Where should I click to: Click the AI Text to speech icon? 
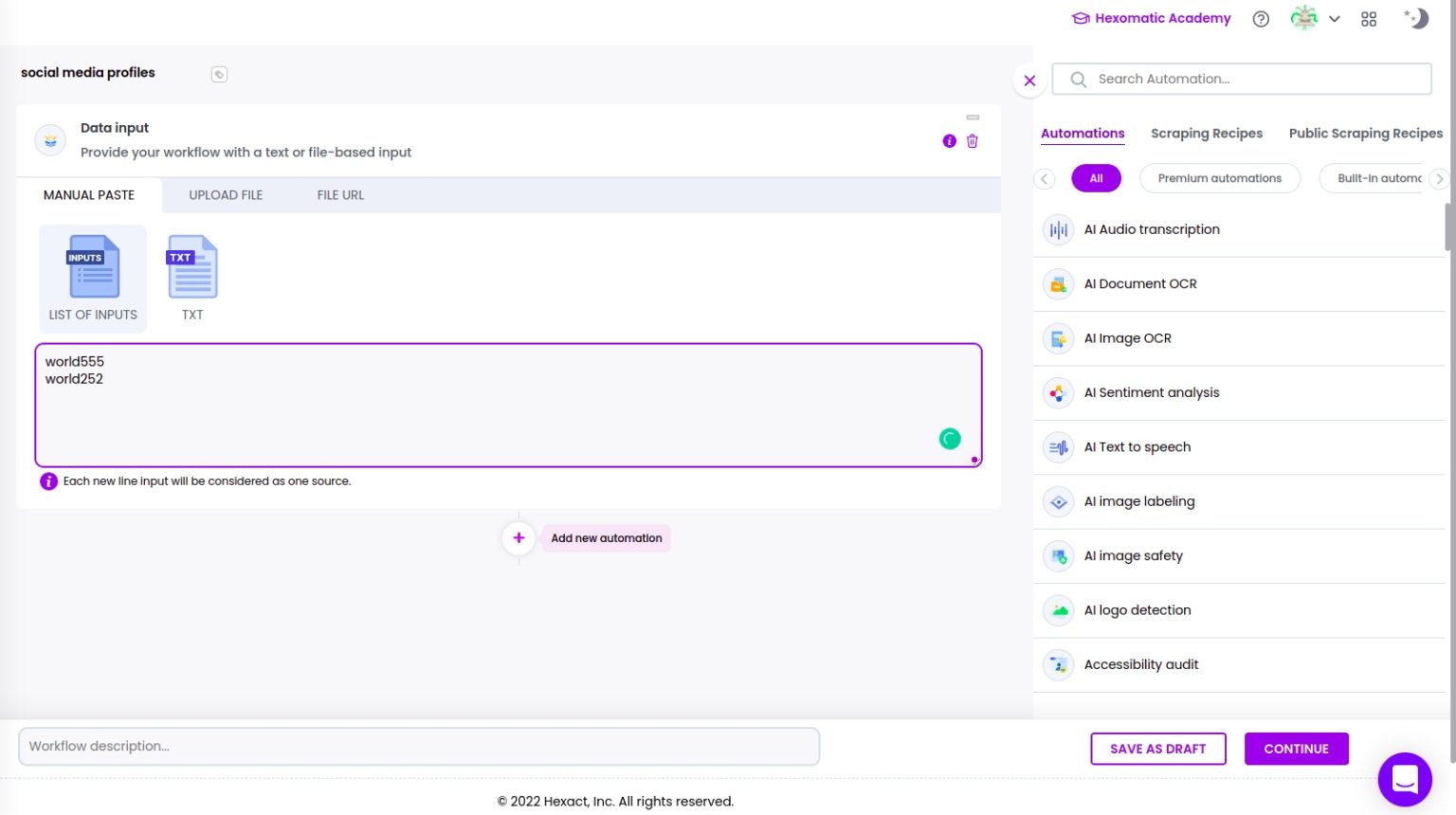click(1058, 446)
